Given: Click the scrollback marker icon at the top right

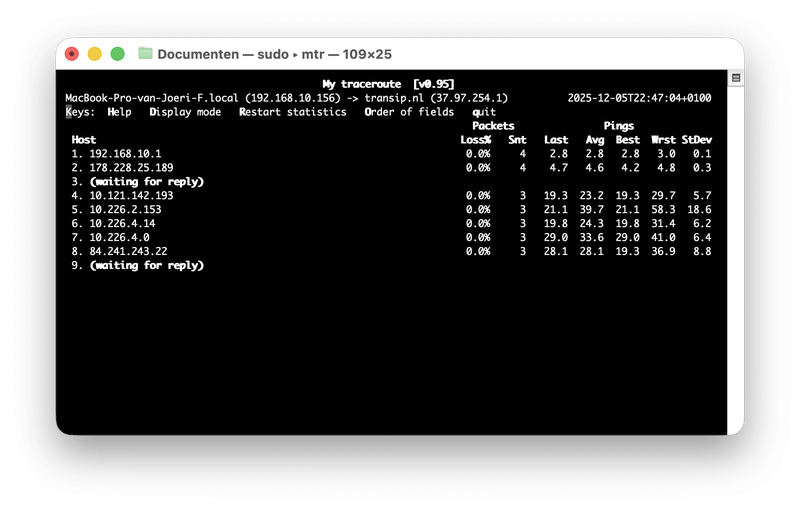Looking at the screenshot, I should pyautogui.click(x=736, y=78).
